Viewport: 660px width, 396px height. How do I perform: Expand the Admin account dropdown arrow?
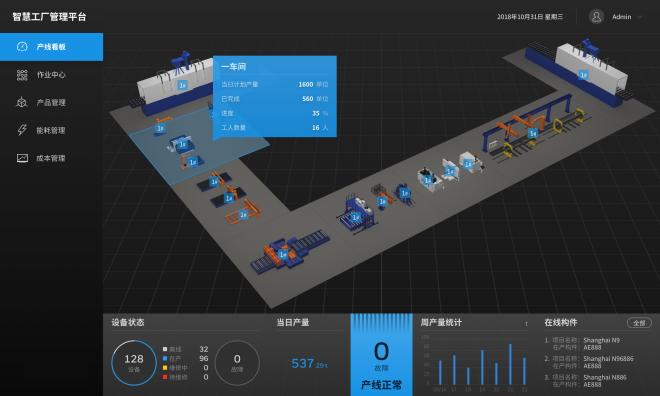click(640, 17)
